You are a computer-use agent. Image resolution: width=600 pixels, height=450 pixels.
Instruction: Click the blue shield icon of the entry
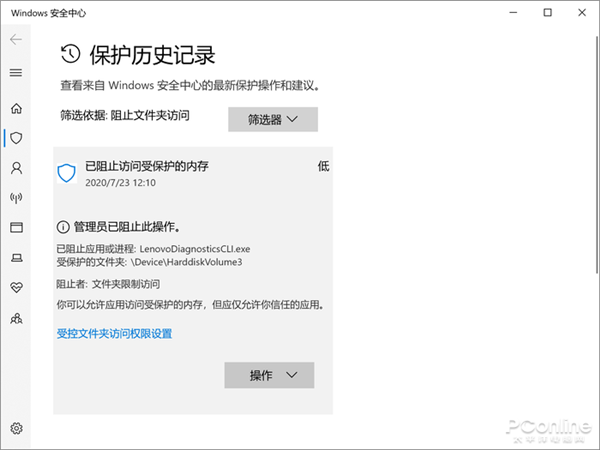coord(67,173)
